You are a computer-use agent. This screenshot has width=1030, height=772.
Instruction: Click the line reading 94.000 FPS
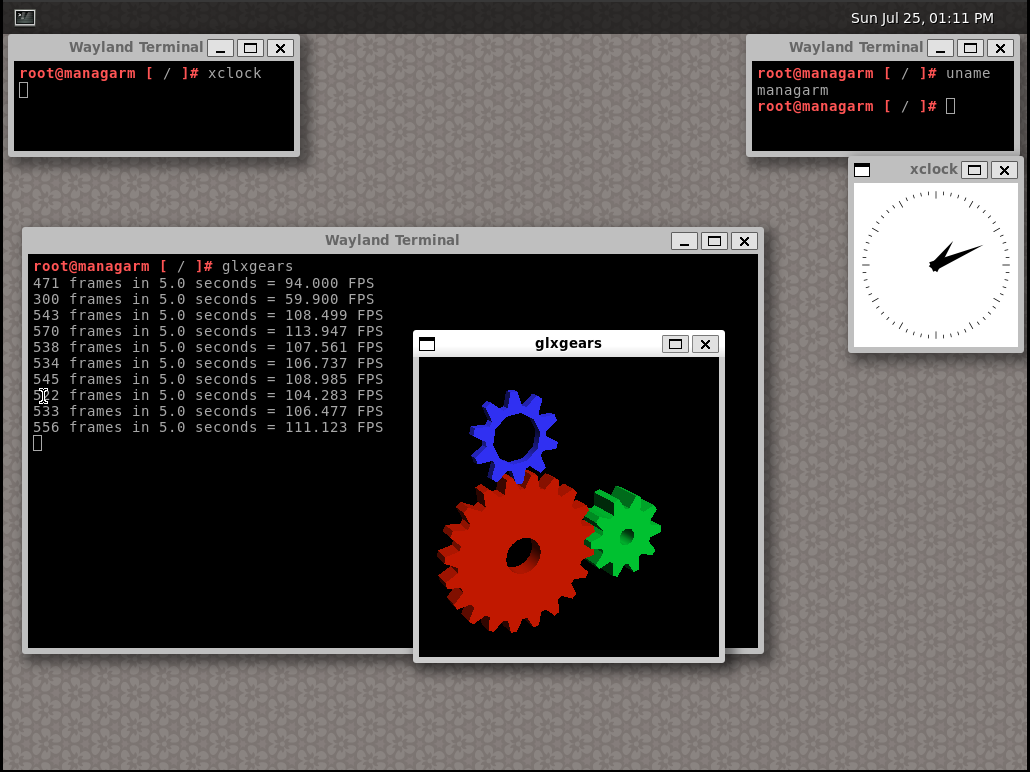(x=204, y=283)
